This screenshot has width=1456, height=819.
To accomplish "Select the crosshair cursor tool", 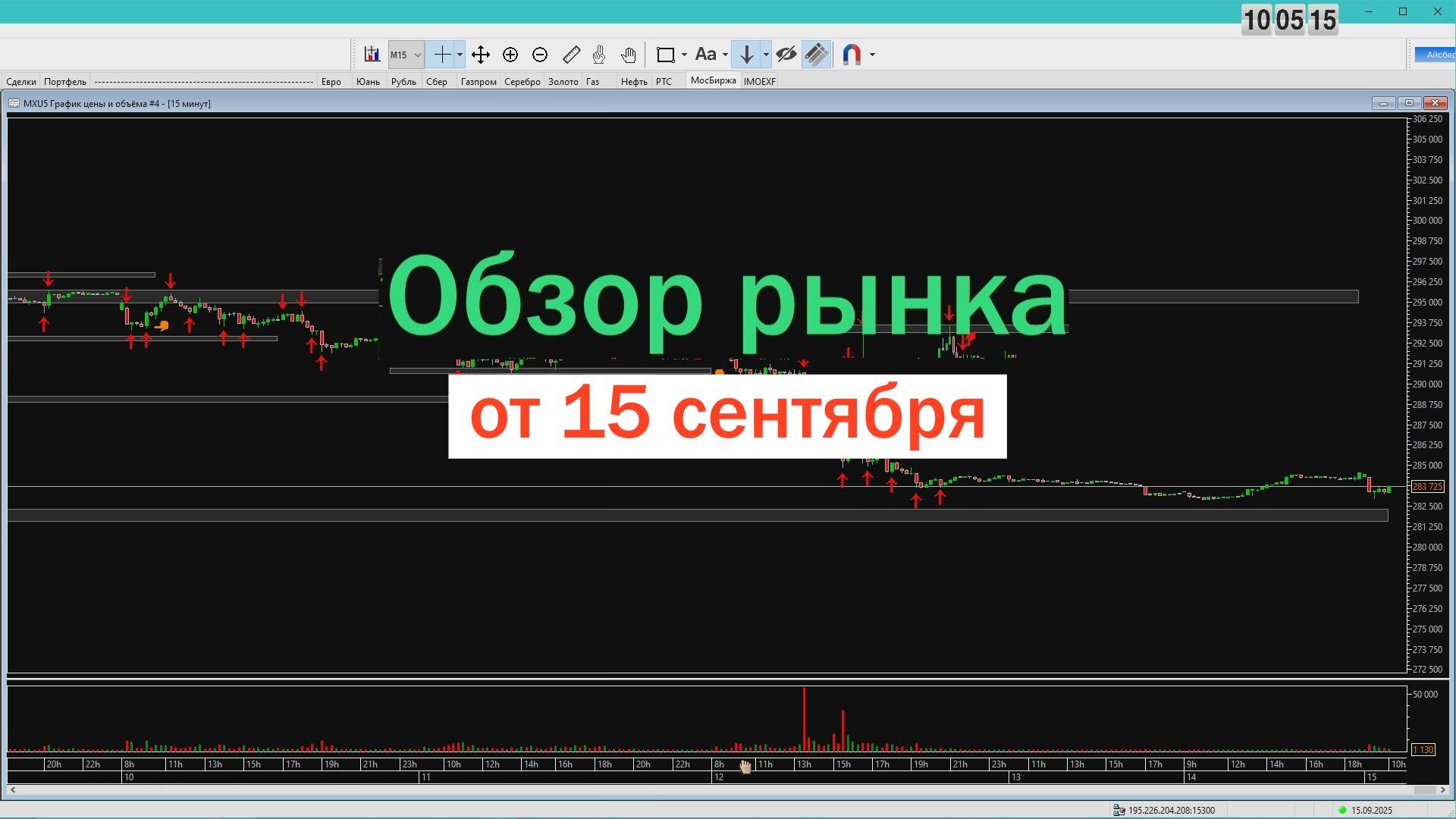I will point(443,54).
